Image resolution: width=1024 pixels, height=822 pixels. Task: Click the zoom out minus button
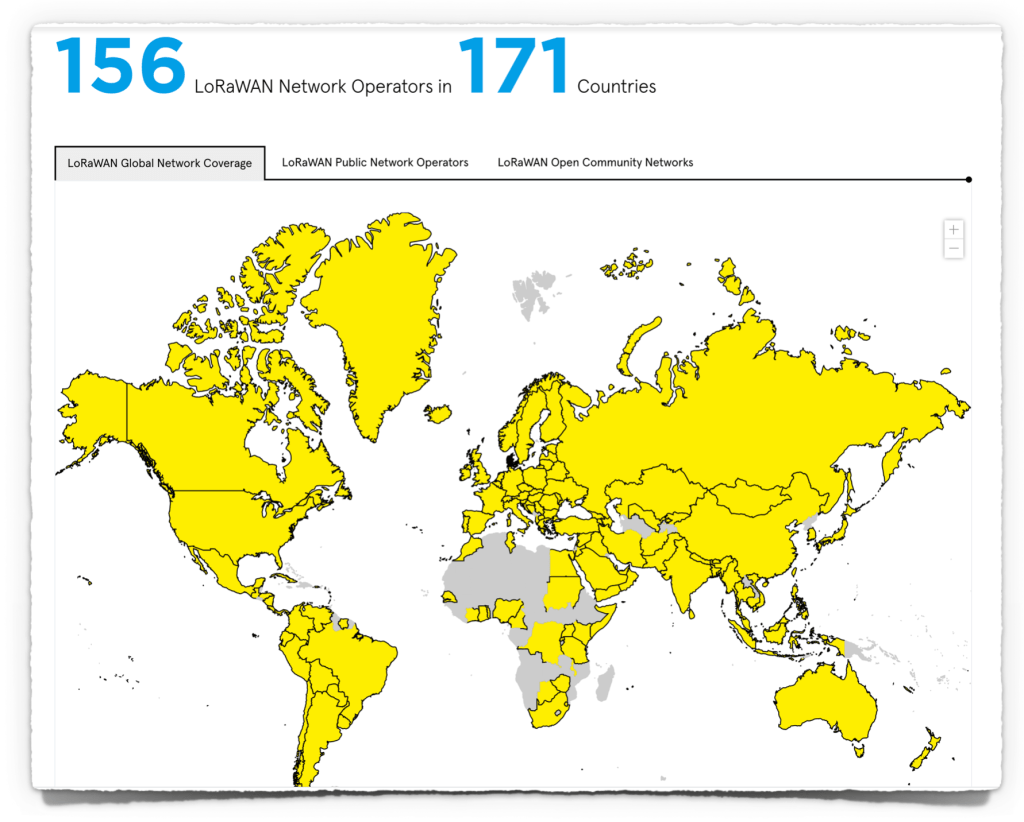953,248
